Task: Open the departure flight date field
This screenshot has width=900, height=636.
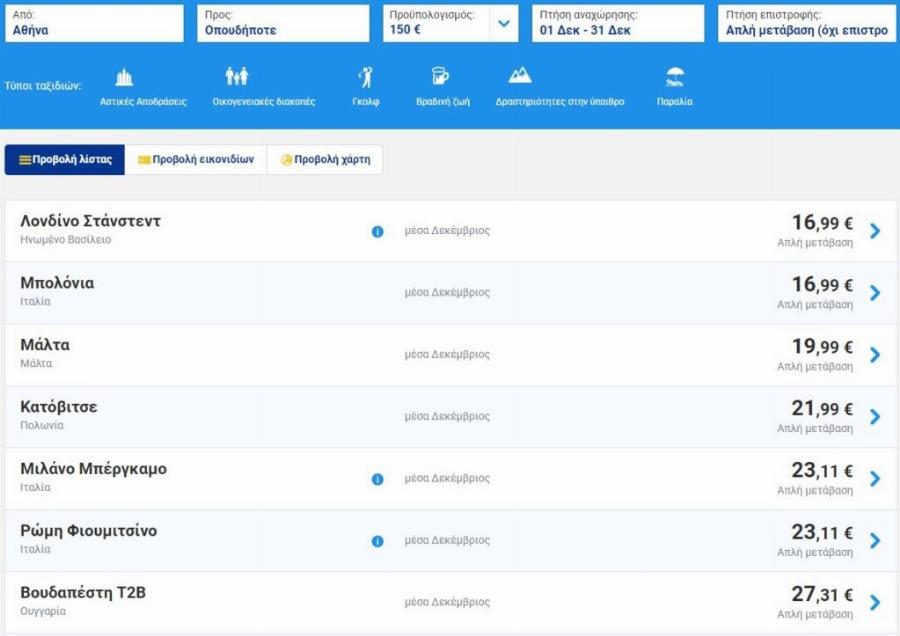Action: coord(617,24)
